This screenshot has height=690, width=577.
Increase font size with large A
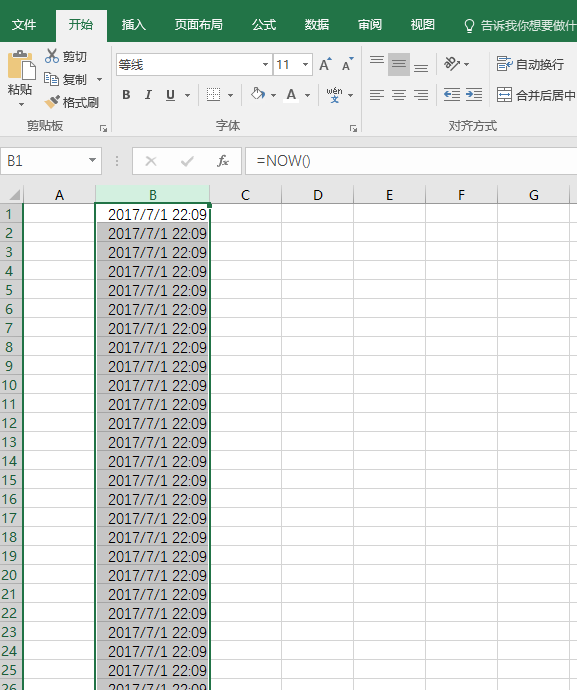tap(325, 65)
